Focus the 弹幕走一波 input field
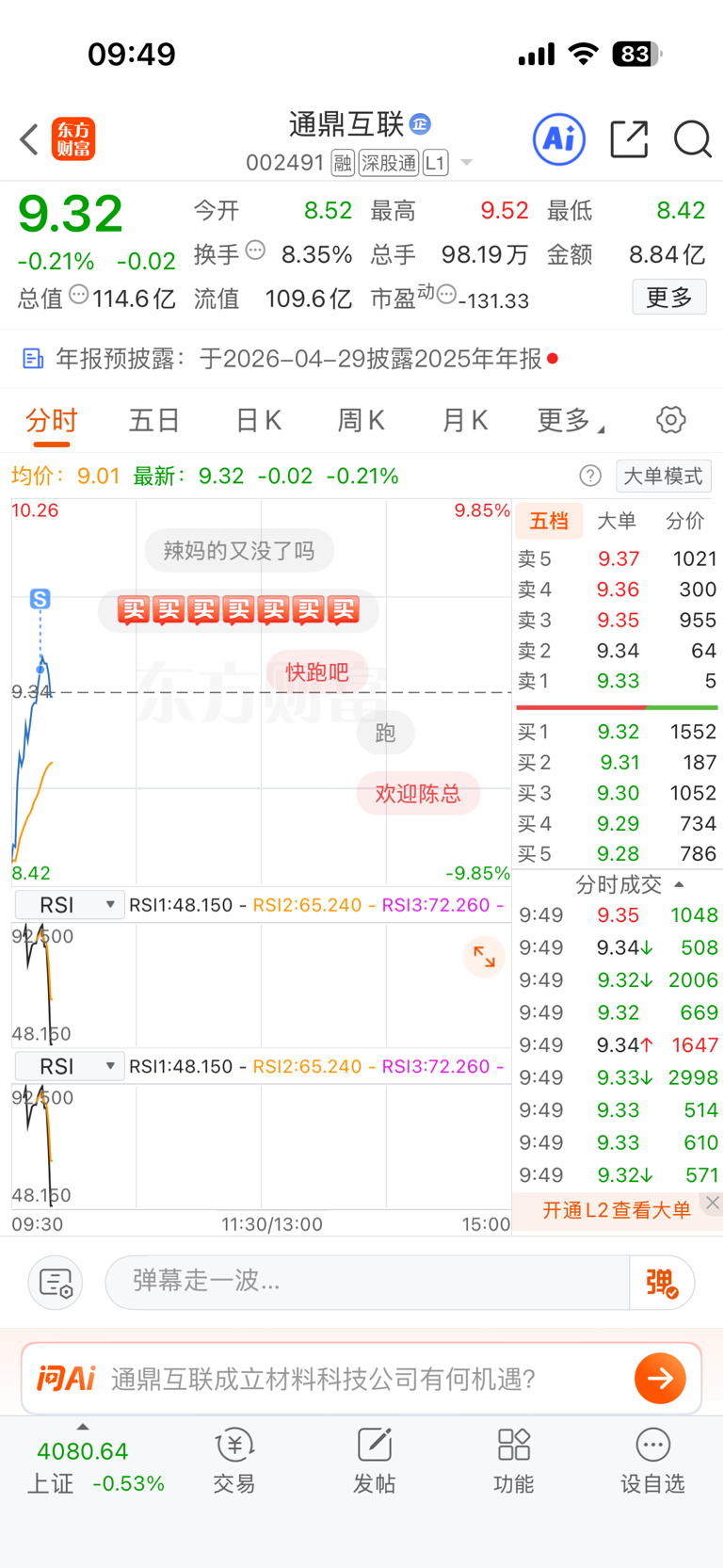Image resolution: width=724 pixels, height=1568 pixels. 367,1282
